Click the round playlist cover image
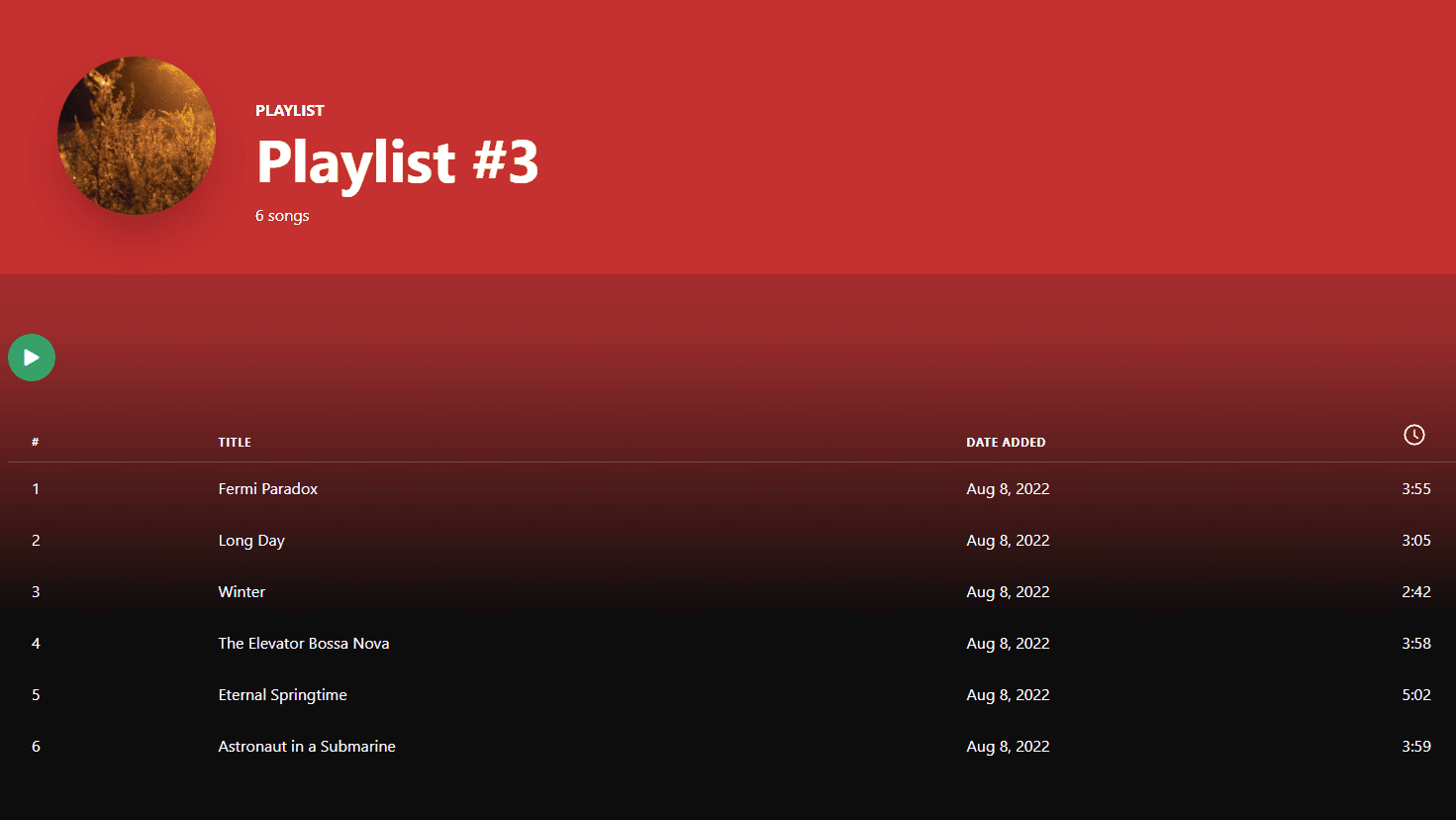 (137, 136)
